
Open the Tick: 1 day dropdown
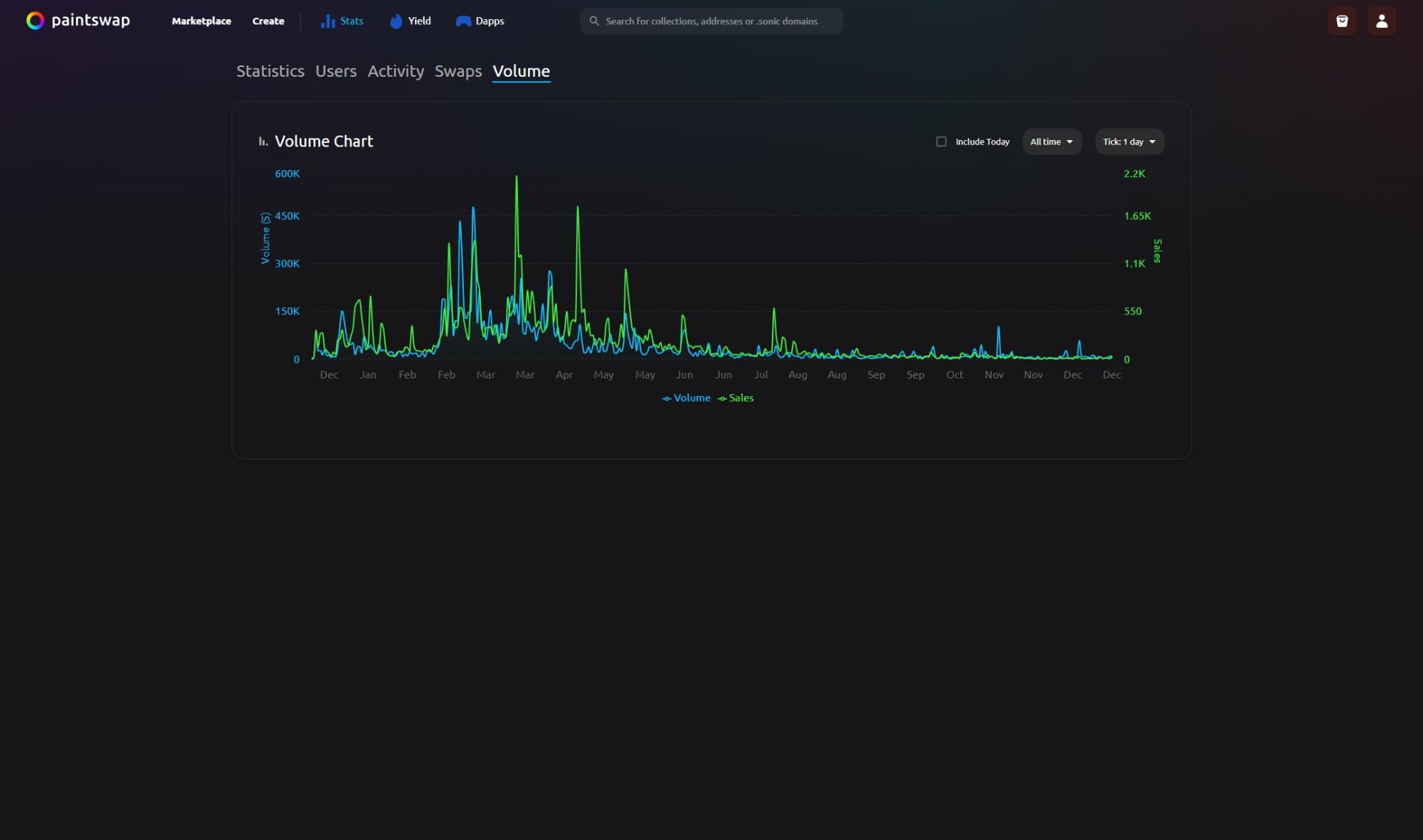(x=1128, y=142)
